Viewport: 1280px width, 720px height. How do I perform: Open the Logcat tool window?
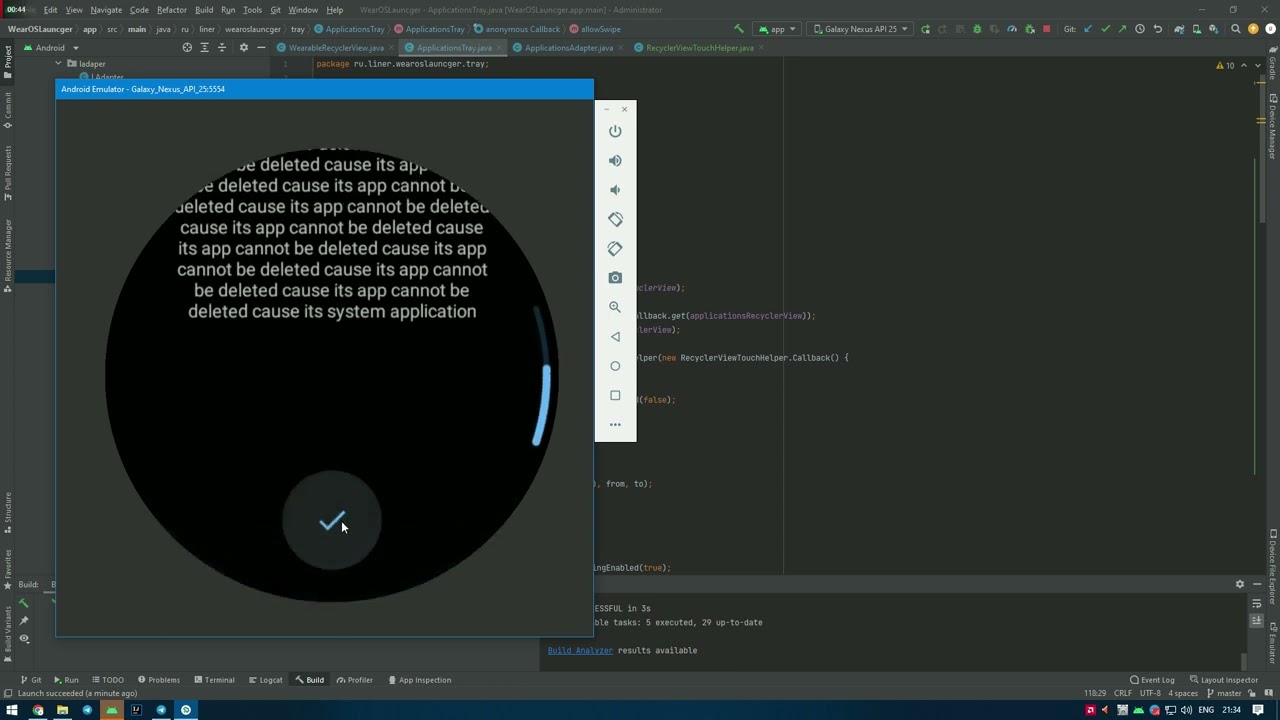(265, 680)
